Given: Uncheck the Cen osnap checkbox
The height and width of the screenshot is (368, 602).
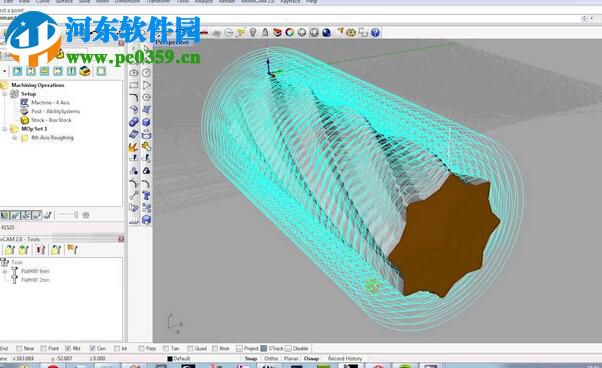Looking at the screenshot, I should click(92, 348).
